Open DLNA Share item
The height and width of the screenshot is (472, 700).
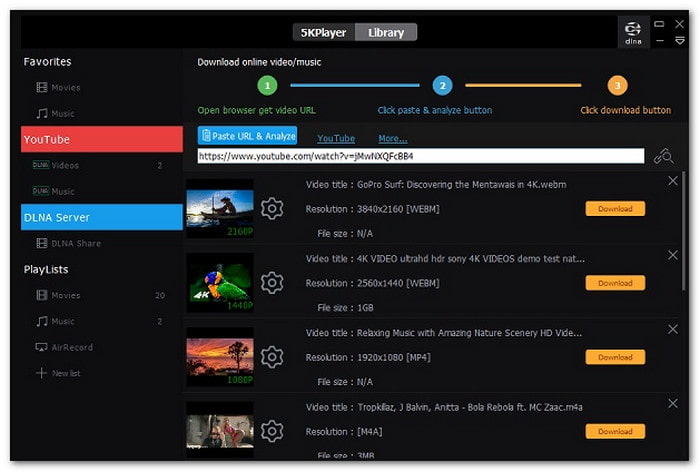click(x=76, y=243)
